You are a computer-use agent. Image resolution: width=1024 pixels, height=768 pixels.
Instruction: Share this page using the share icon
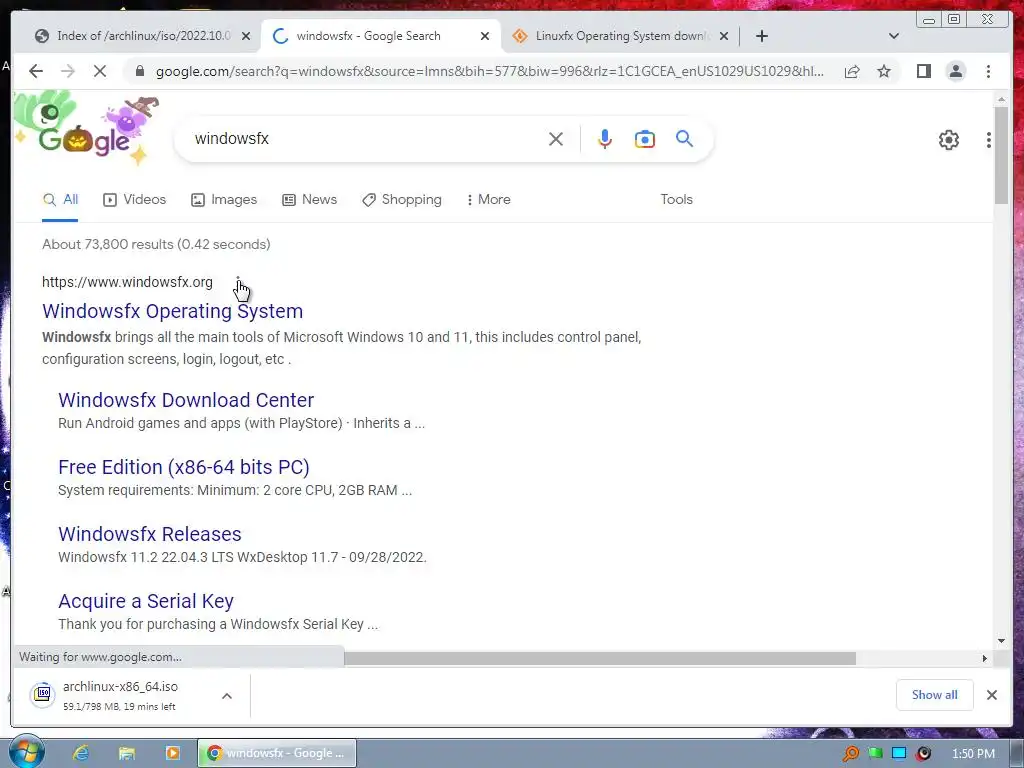pyautogui.click(x=852, y=71)
